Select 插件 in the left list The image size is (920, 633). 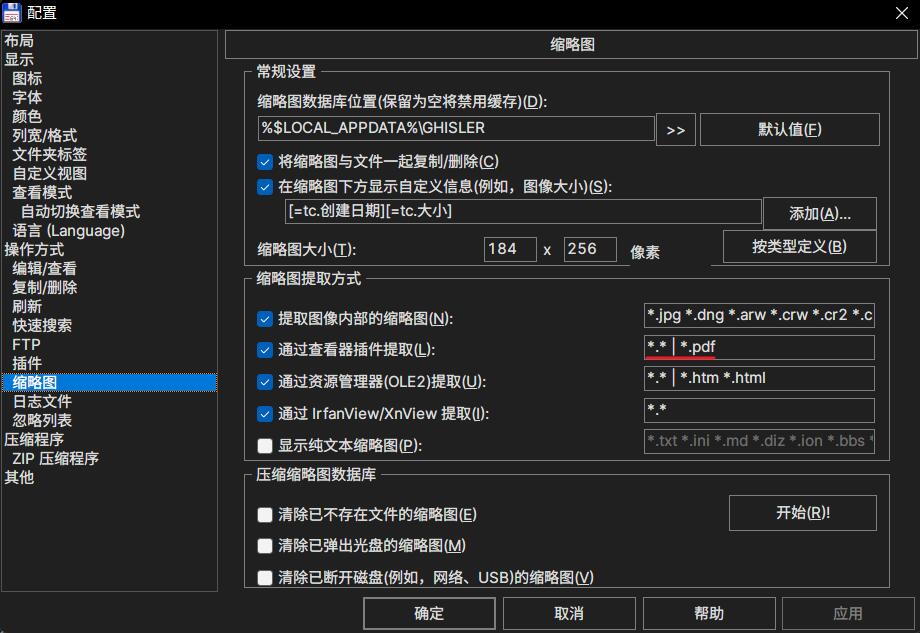pos(27,363)
